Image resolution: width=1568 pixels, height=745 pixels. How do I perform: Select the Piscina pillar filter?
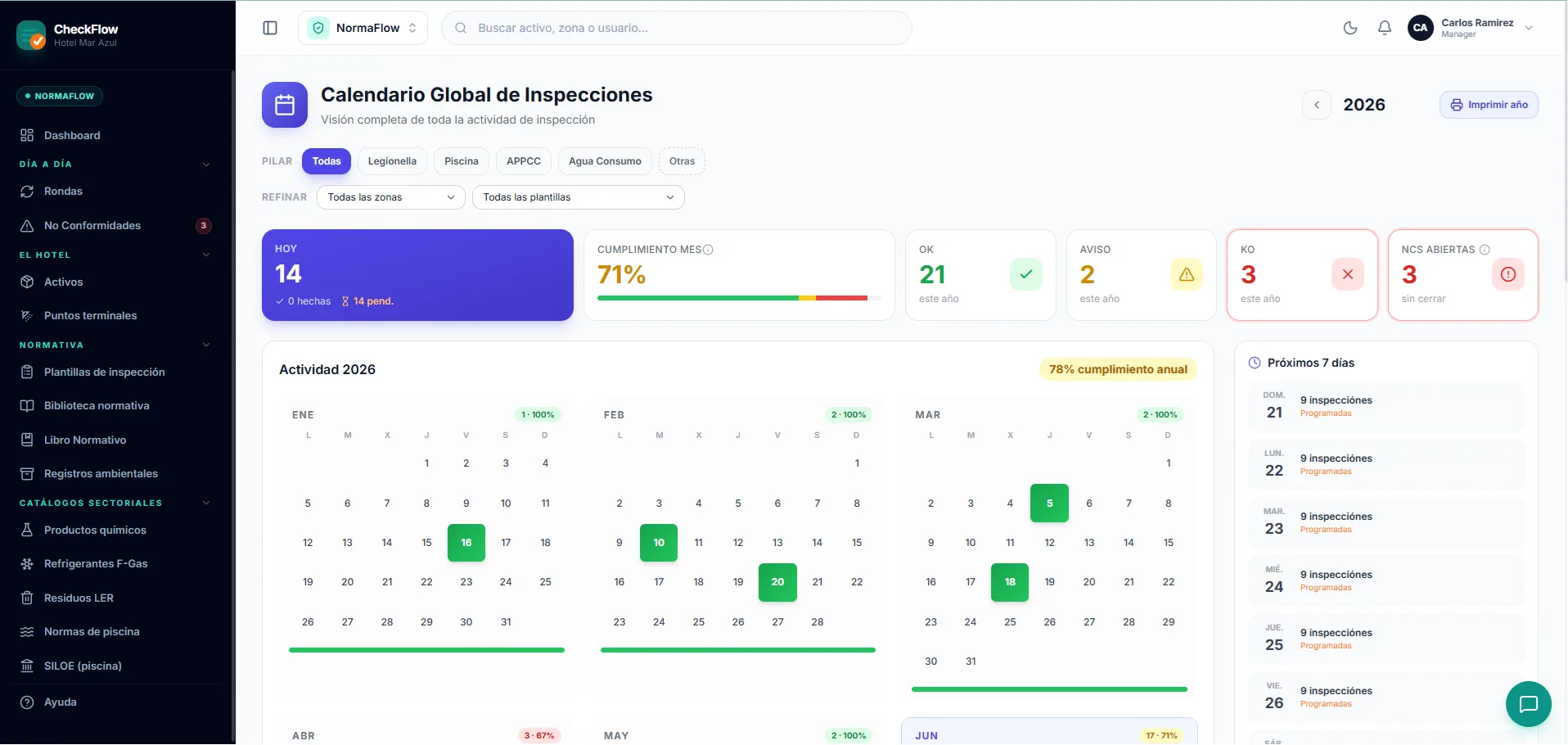pyautogui.click(x=462, y=161)
